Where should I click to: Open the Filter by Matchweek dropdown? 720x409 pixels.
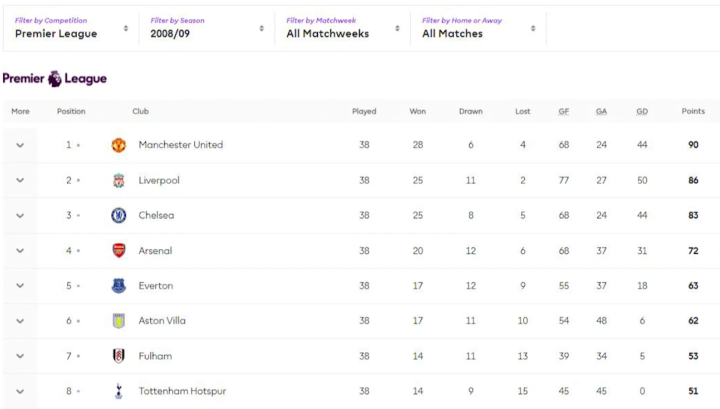tap(342, 28)
